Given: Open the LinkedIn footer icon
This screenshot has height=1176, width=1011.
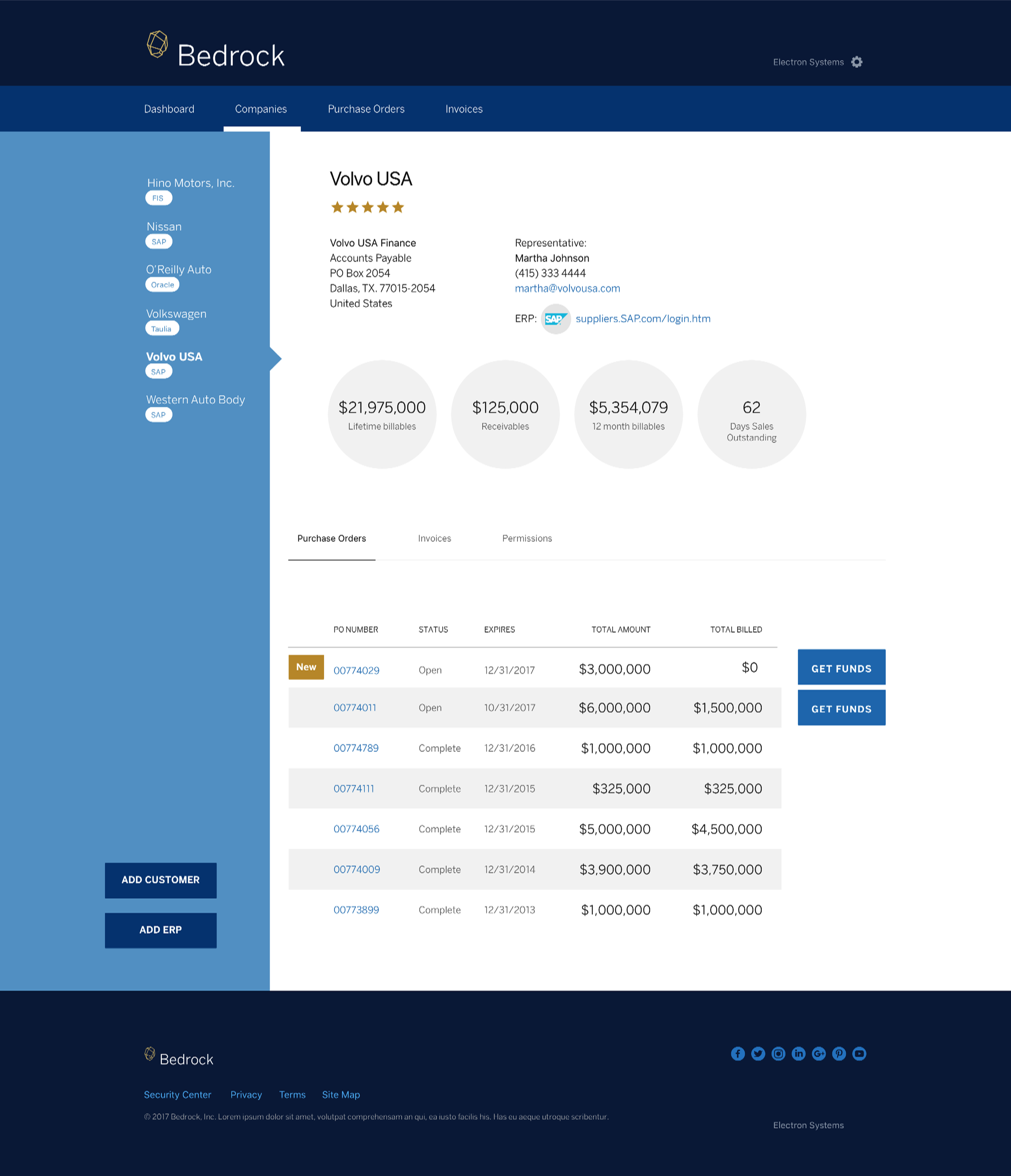Looking at the screenshot, I should [799, 1053].
